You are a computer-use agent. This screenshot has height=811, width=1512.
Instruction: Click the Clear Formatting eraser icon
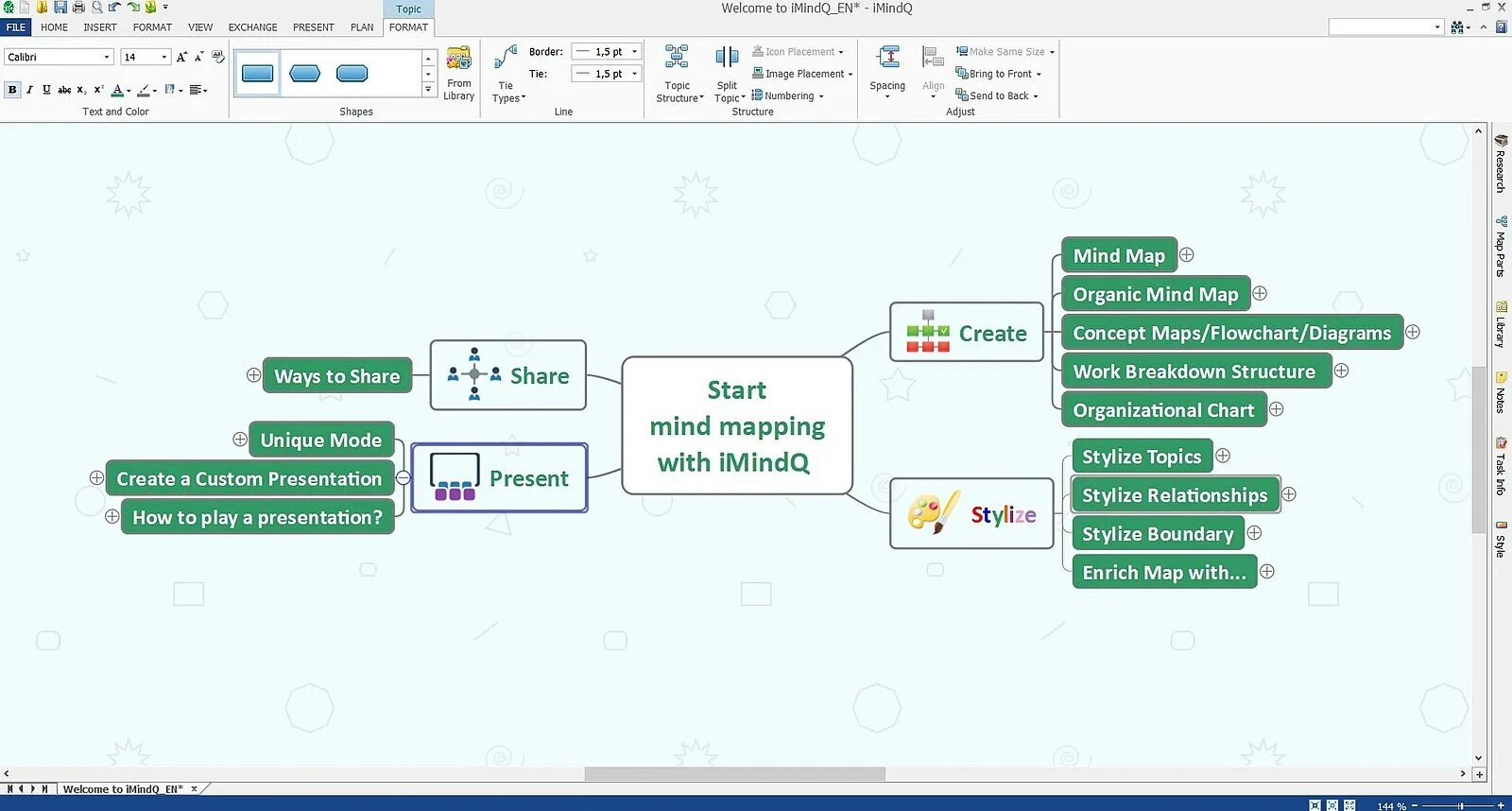(x=218, y=57)
